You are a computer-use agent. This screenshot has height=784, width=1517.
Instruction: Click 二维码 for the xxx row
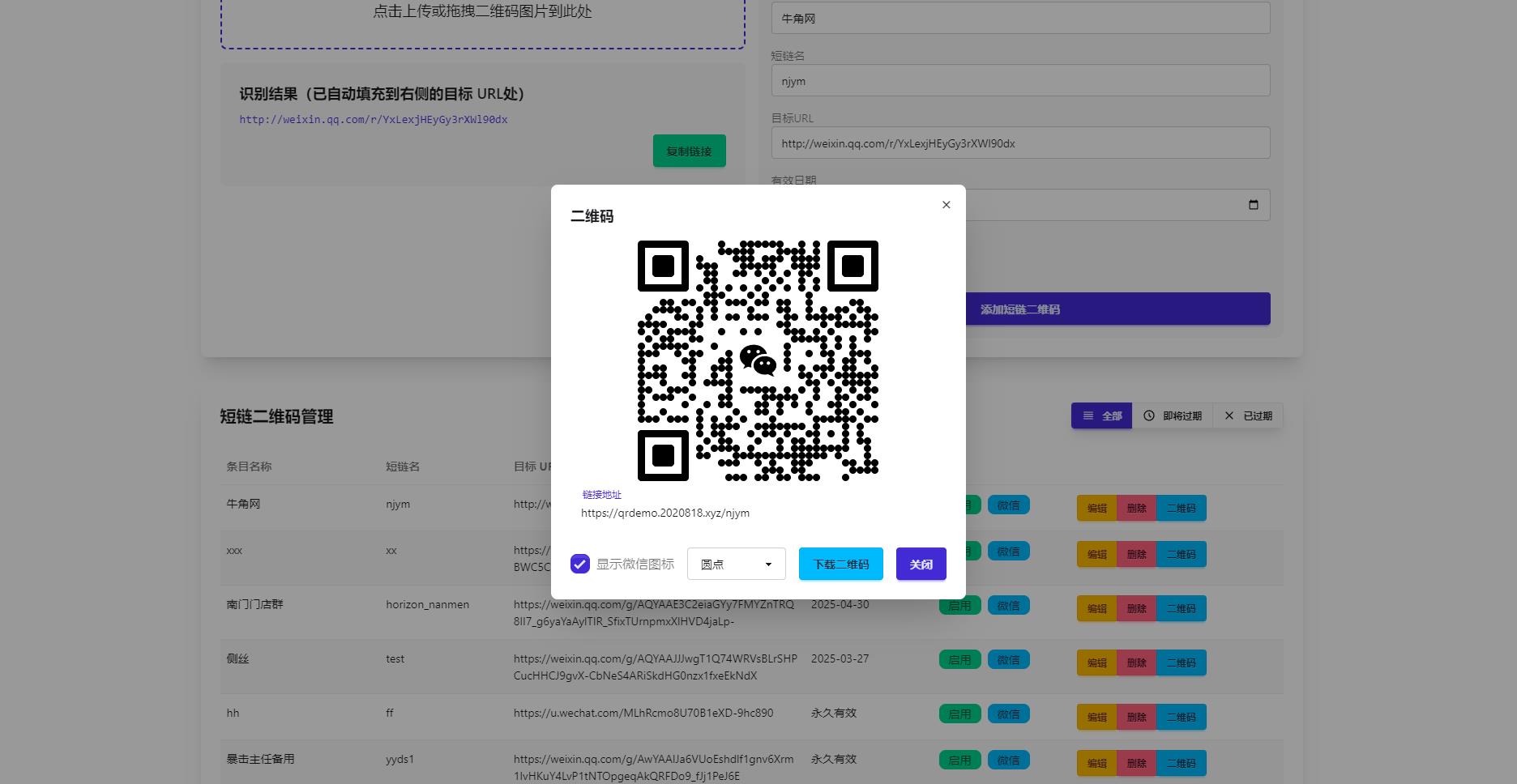coord(1181,554)
